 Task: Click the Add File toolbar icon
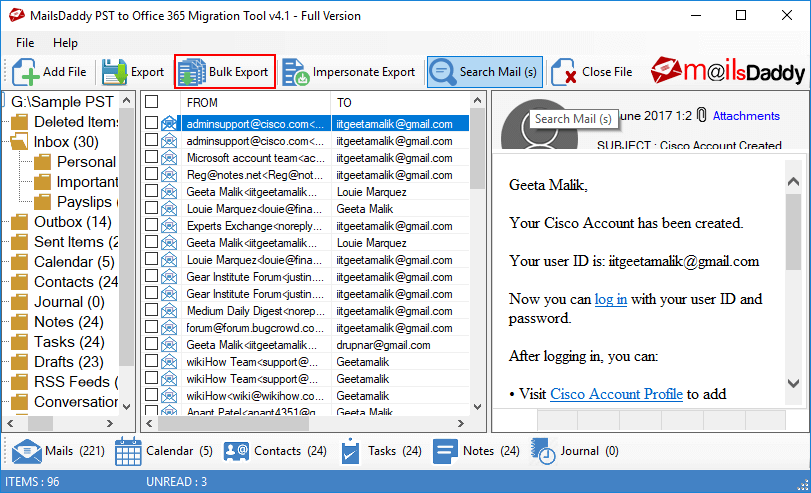25,72
